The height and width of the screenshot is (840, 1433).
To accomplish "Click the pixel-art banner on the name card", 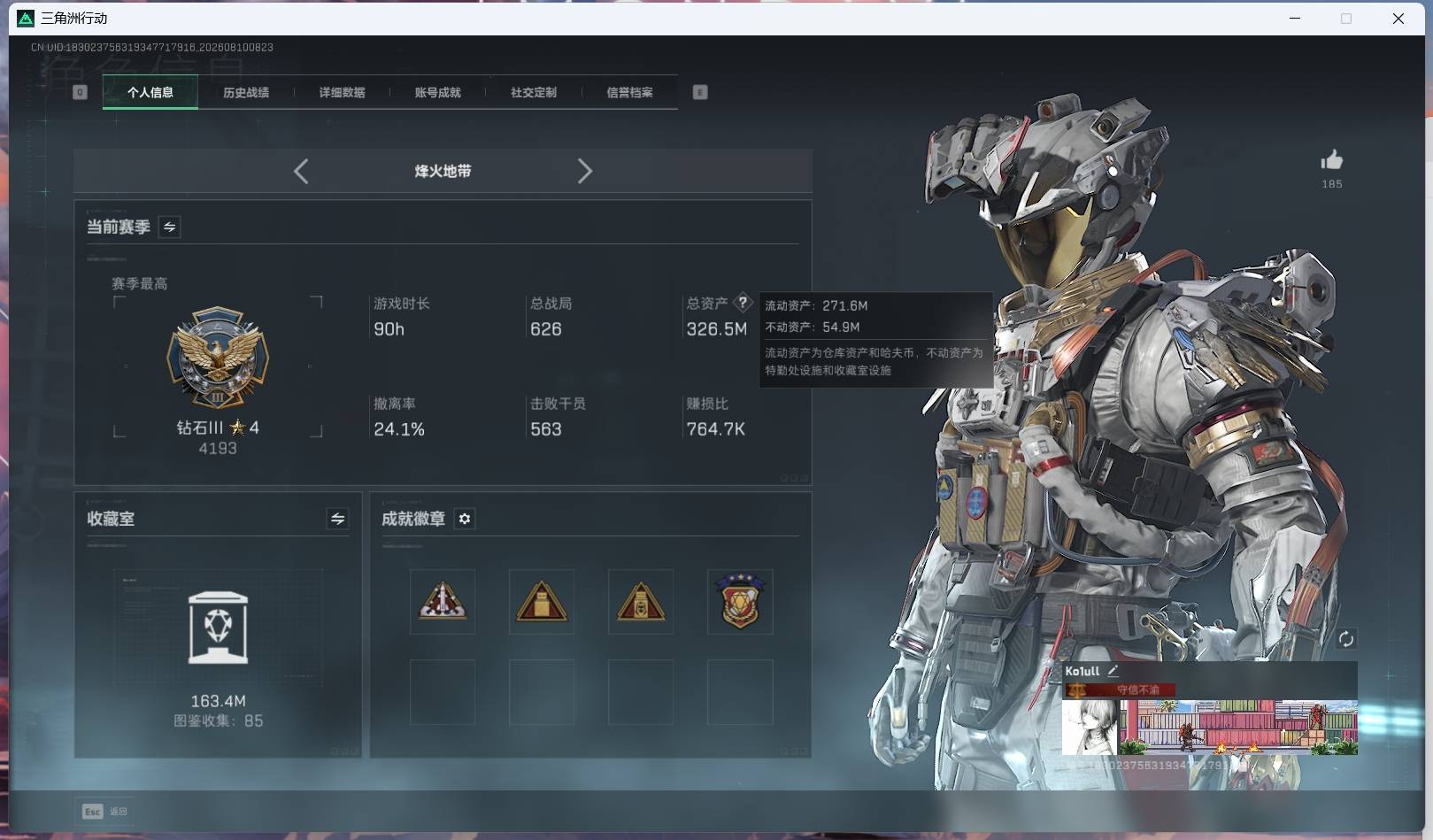I will point(1238,728).
